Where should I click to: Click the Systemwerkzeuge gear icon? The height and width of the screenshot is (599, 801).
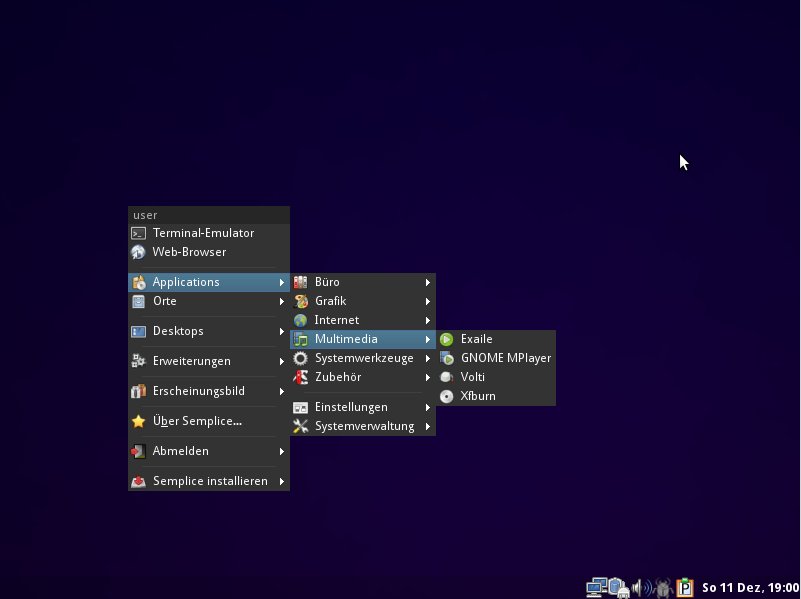click(300, 358)
